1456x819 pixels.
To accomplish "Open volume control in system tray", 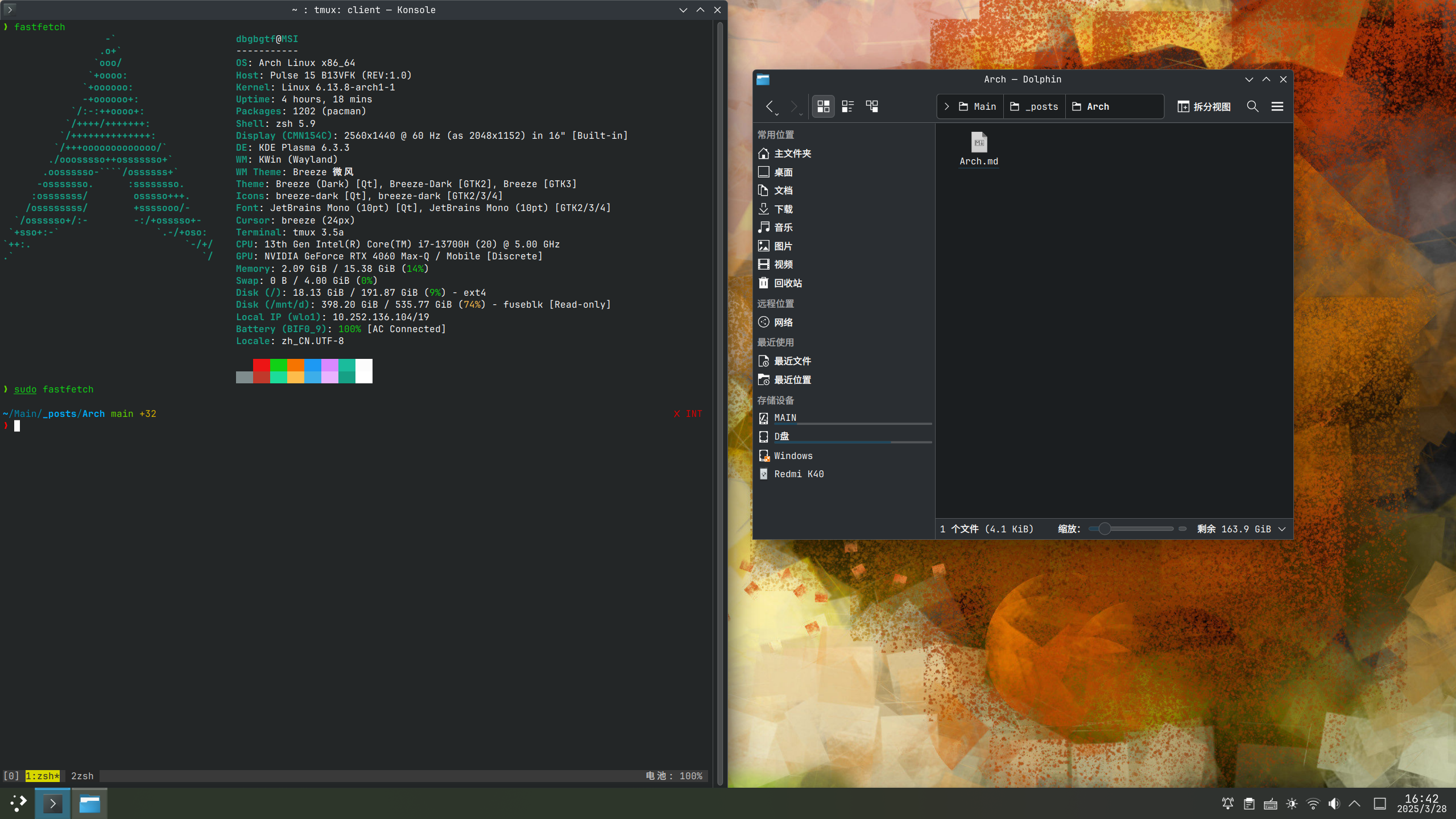I will [1334, 804].
